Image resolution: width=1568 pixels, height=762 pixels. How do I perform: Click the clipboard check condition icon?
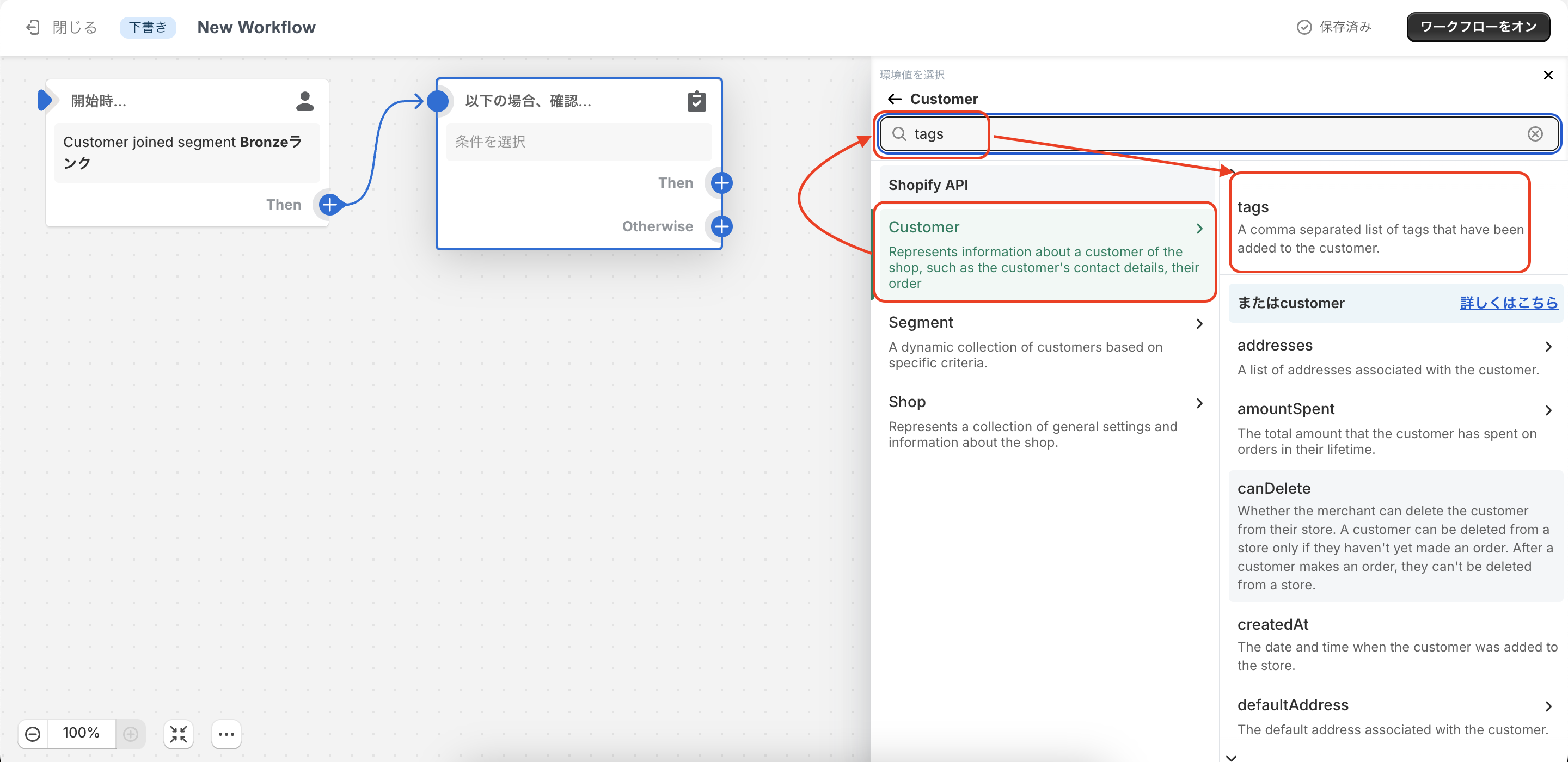point(696,101)
